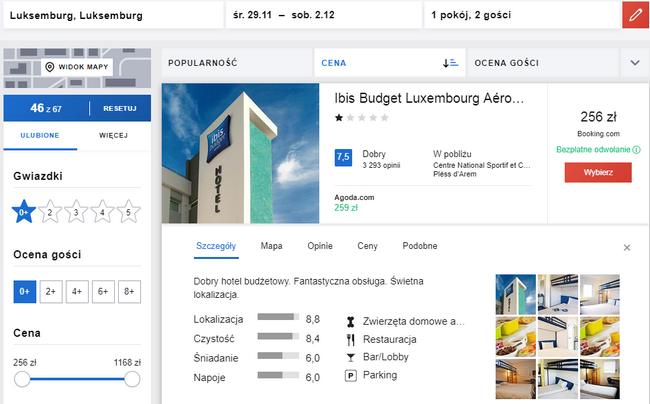Open Widok Mapy map view
This screenshot has height=404, width=650.
77,67
